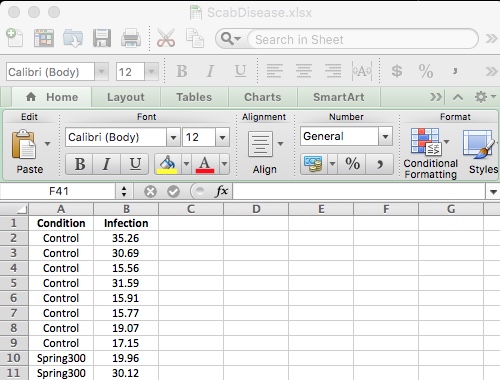Click ribbon percent style button
This screenshot has width=500, height=380.
pos(352,164)
